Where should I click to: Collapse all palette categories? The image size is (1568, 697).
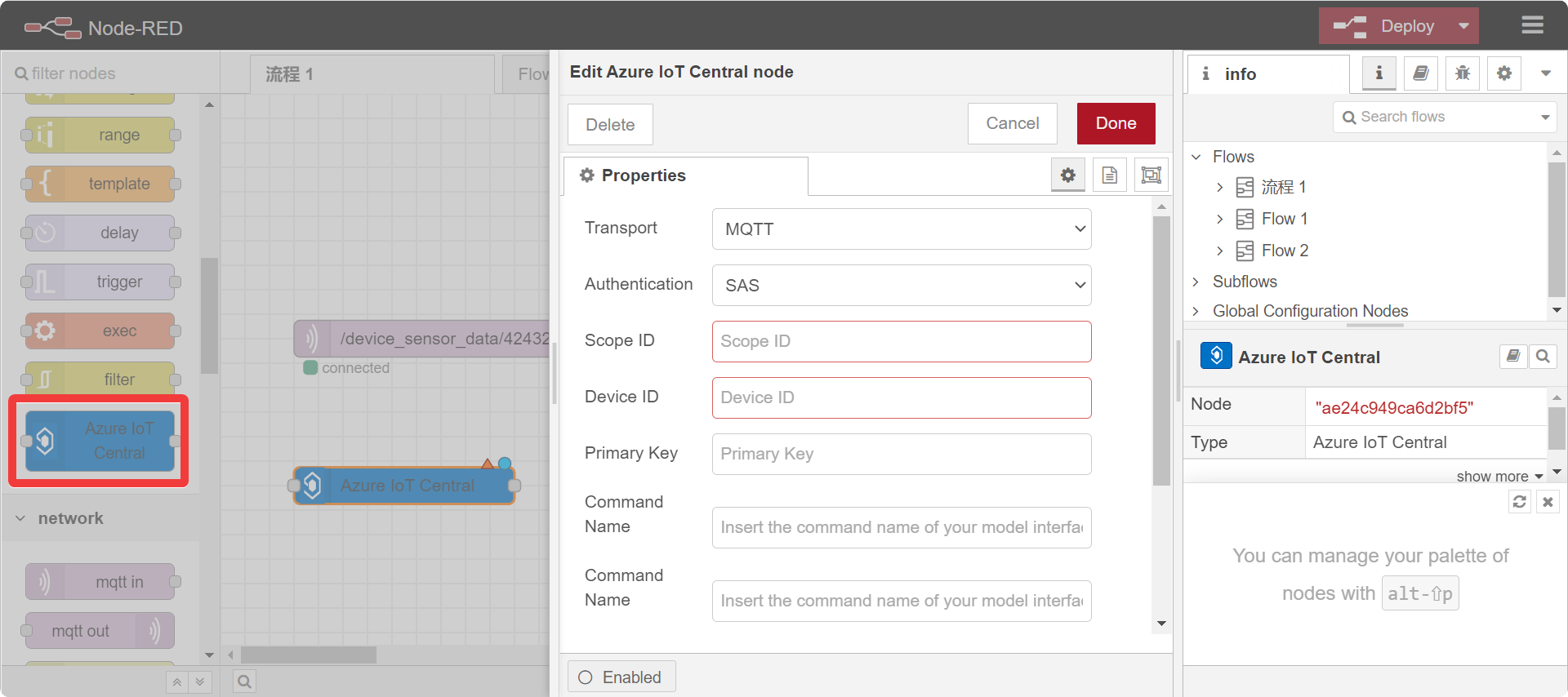(176, 681)
